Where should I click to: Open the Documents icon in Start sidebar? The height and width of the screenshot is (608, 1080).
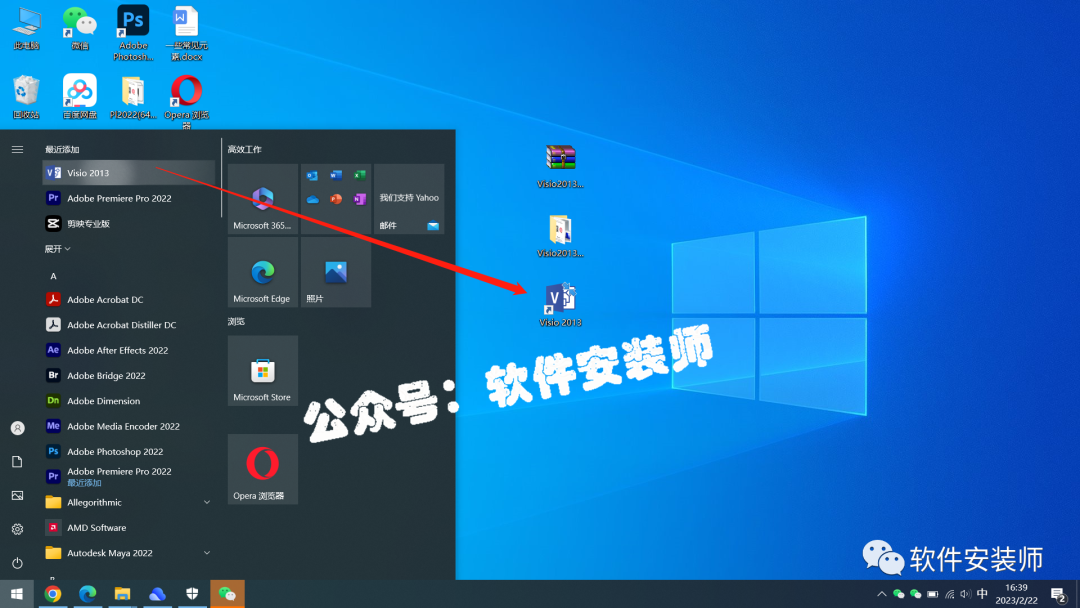17,462
